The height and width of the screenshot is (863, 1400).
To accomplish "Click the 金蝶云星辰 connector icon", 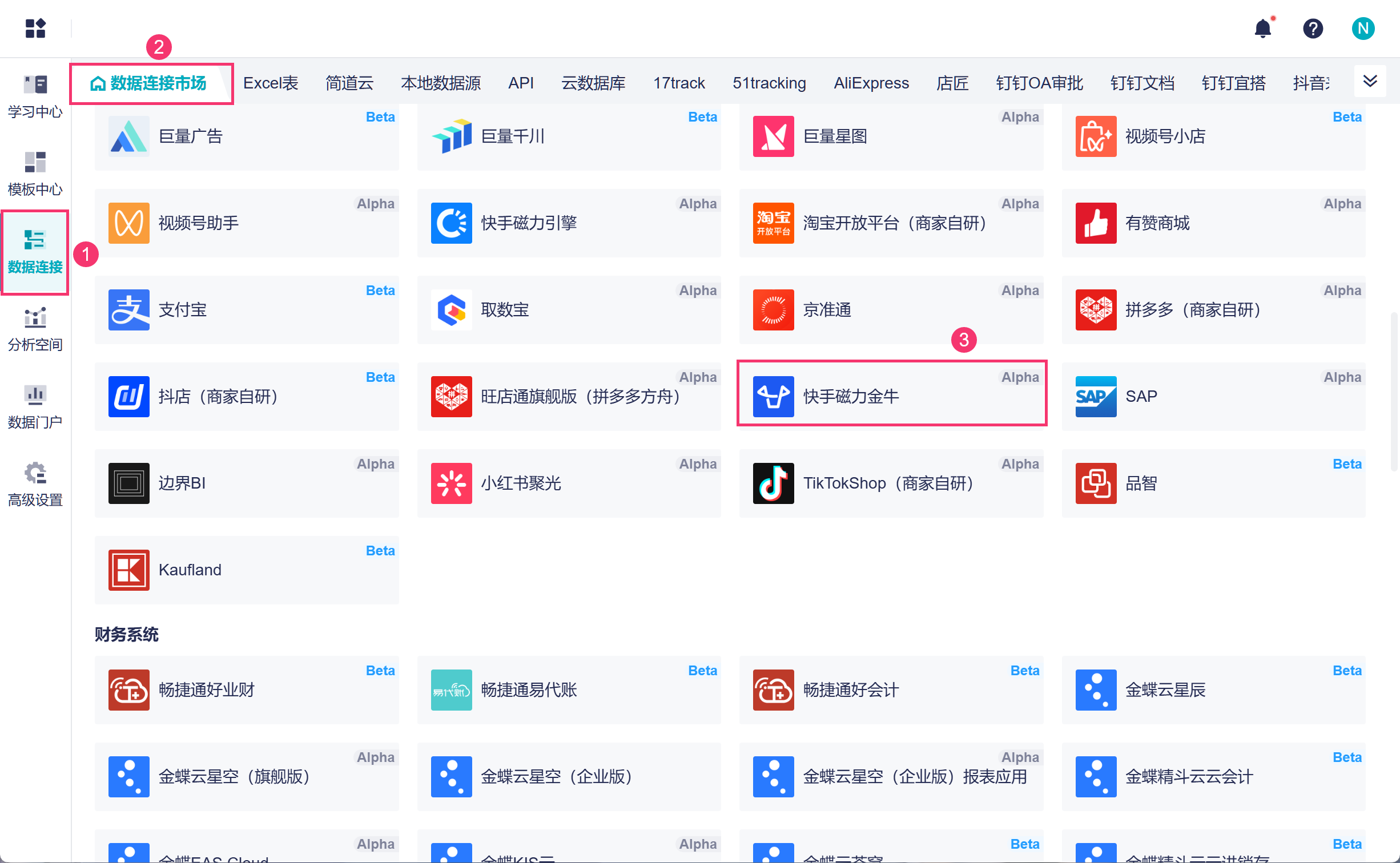I will click(x=1096, y=690).
